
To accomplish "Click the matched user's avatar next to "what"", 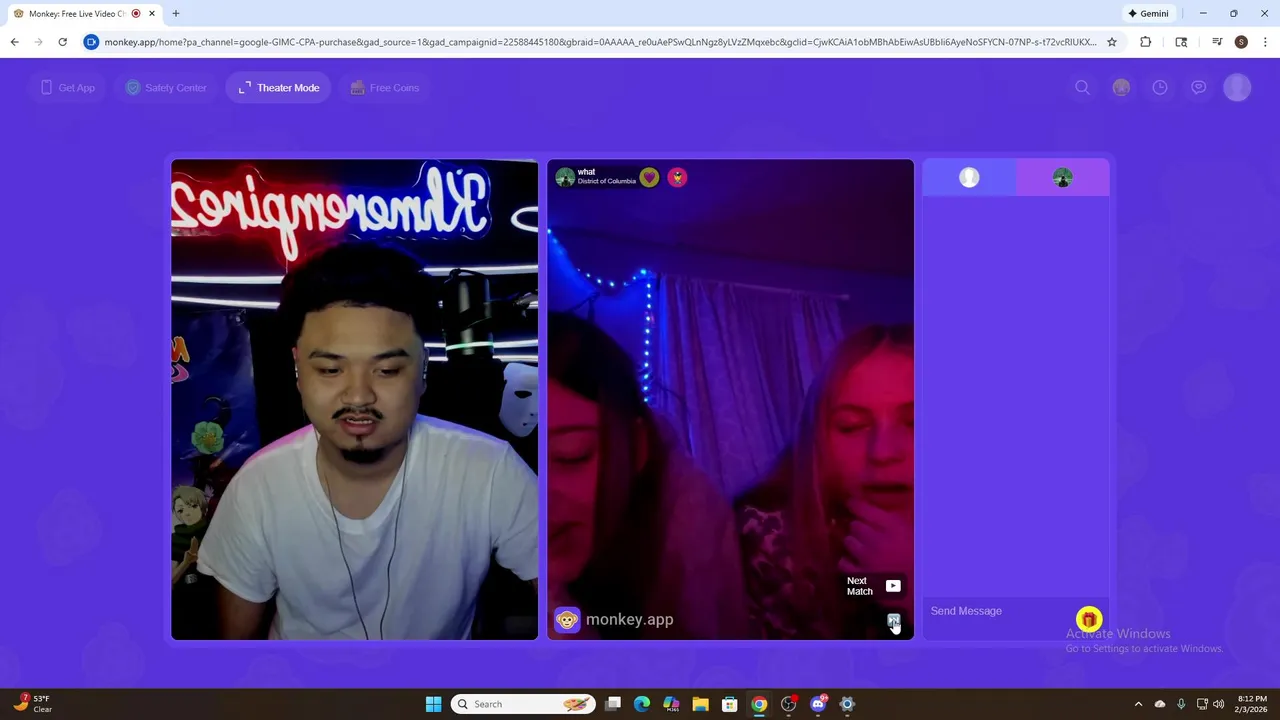I will [x=565, y=177].
